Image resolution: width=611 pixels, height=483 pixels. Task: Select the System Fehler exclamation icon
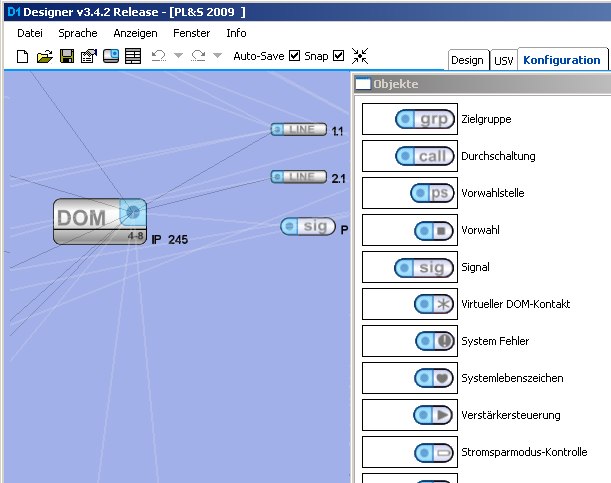pos(435,341)
